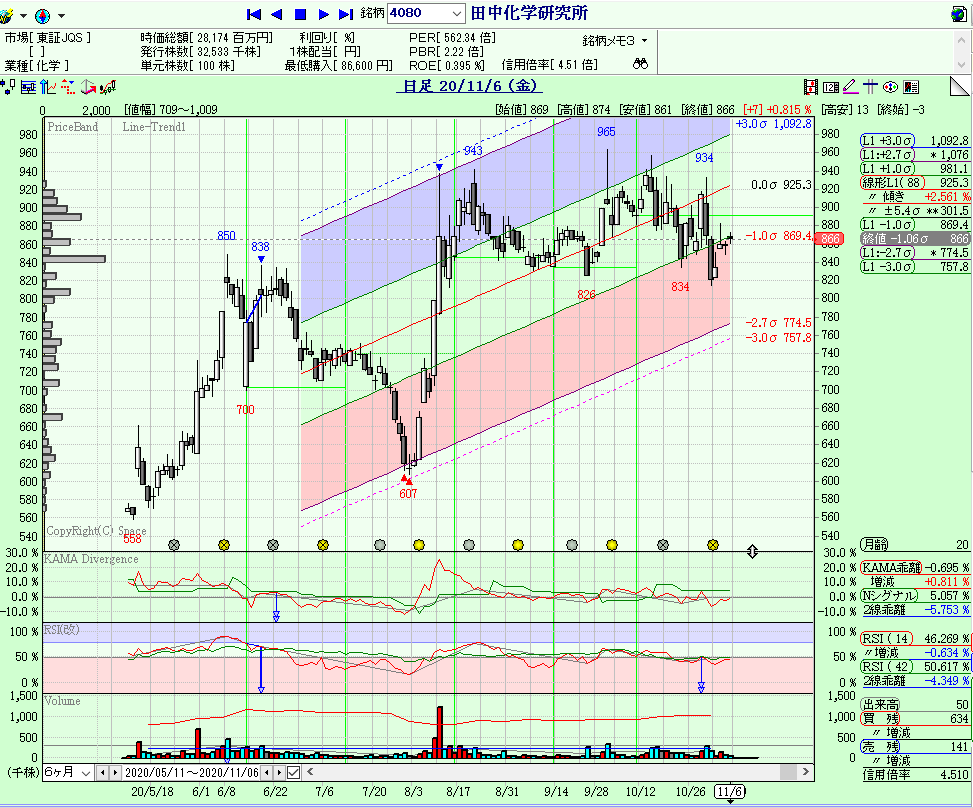Select the 11/6 date tab at bottom

tap(730, 791)
